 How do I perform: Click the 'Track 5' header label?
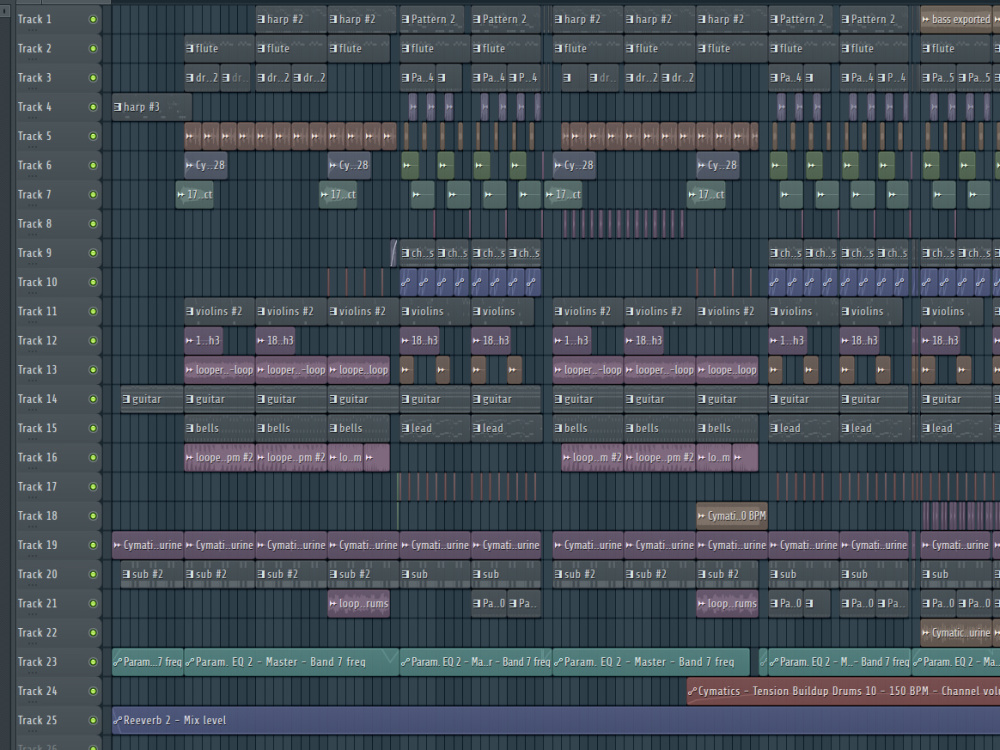click(x=34, y=136)
